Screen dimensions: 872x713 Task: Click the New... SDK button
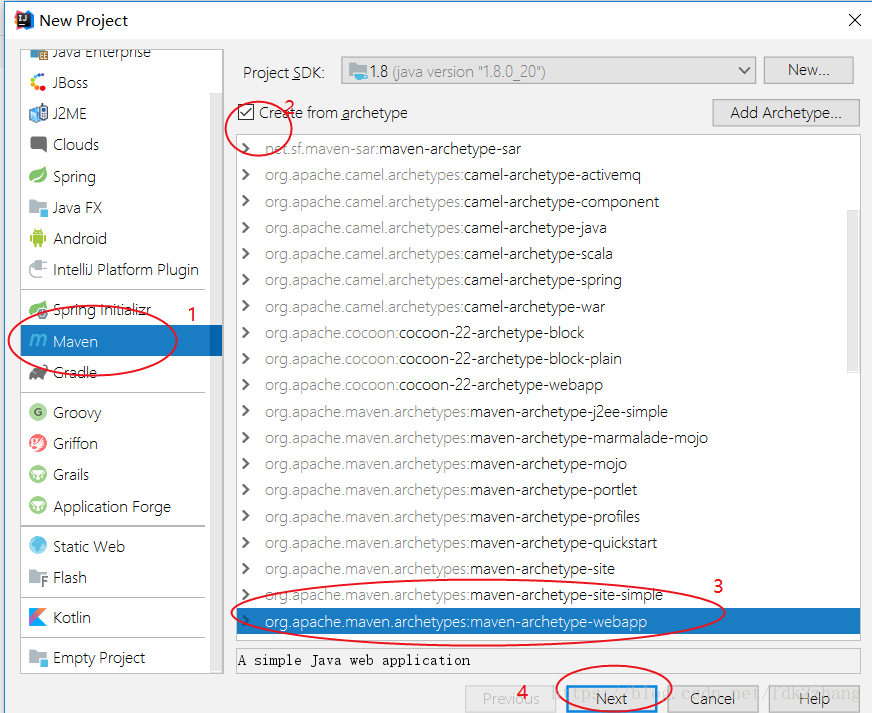[x=809, y=70]
